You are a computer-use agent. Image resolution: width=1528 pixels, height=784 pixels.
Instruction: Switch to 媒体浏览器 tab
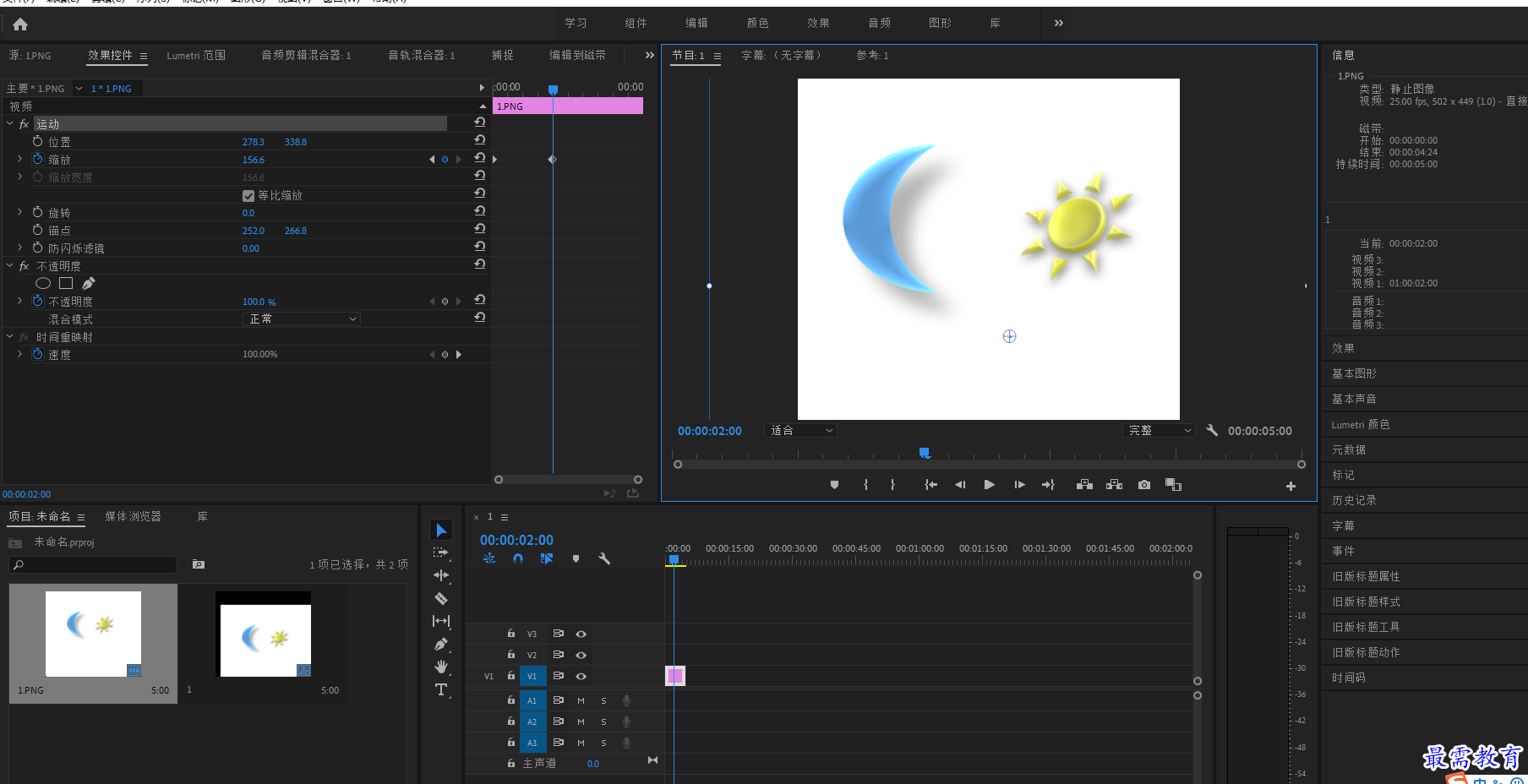(133, 516)
